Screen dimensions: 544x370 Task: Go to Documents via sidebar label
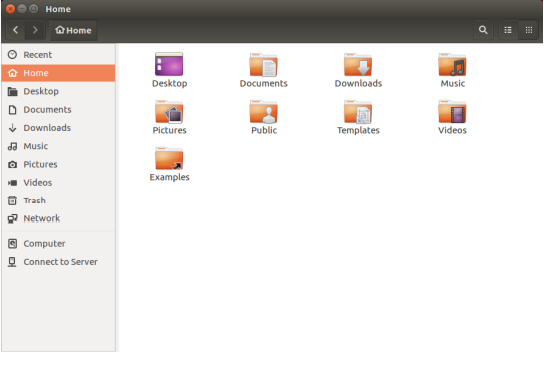click(x=47, y=110)
